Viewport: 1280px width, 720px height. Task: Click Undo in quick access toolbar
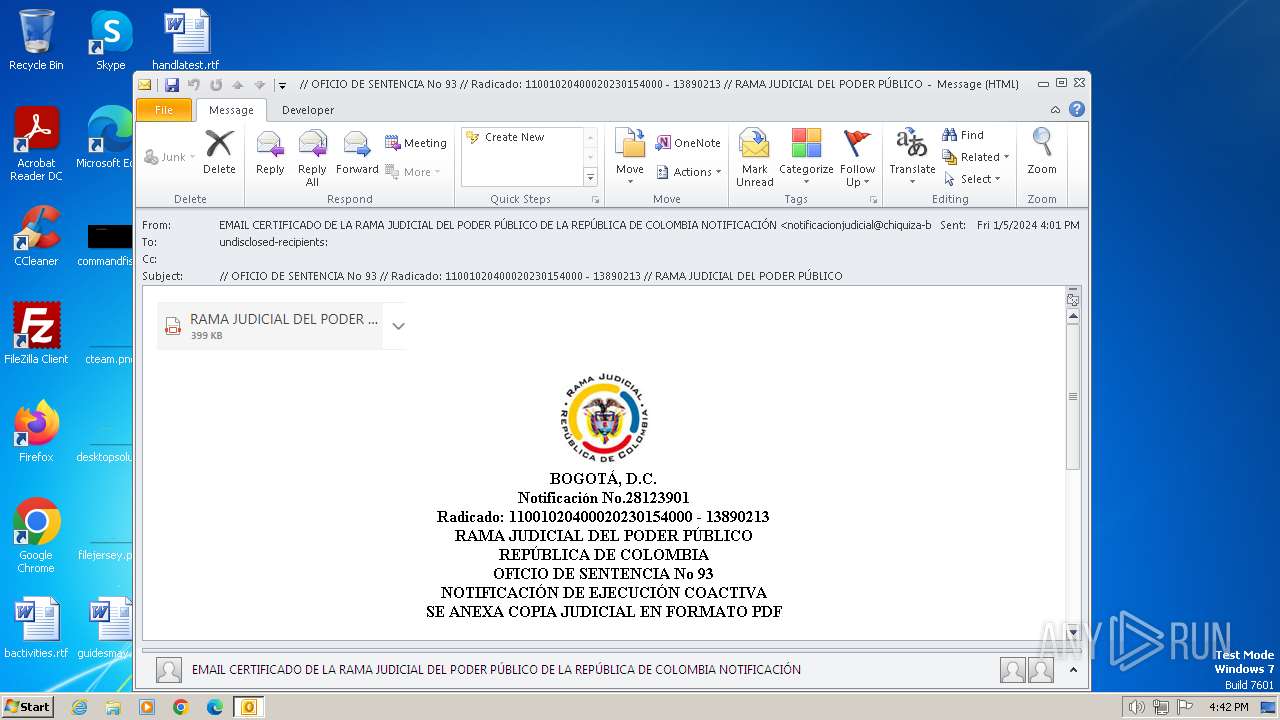click(x=194, y=85)
